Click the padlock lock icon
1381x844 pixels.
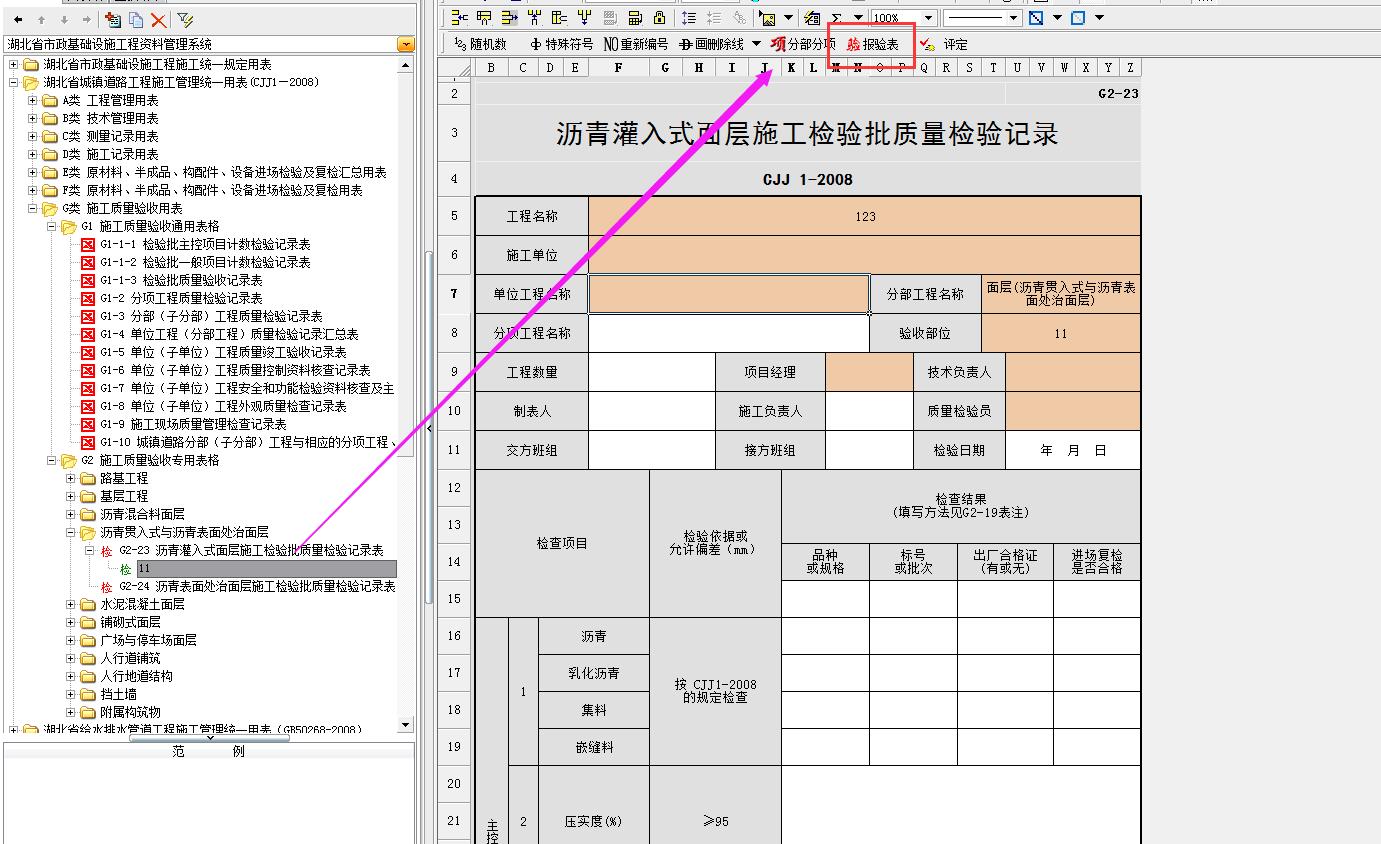point(659,17)
